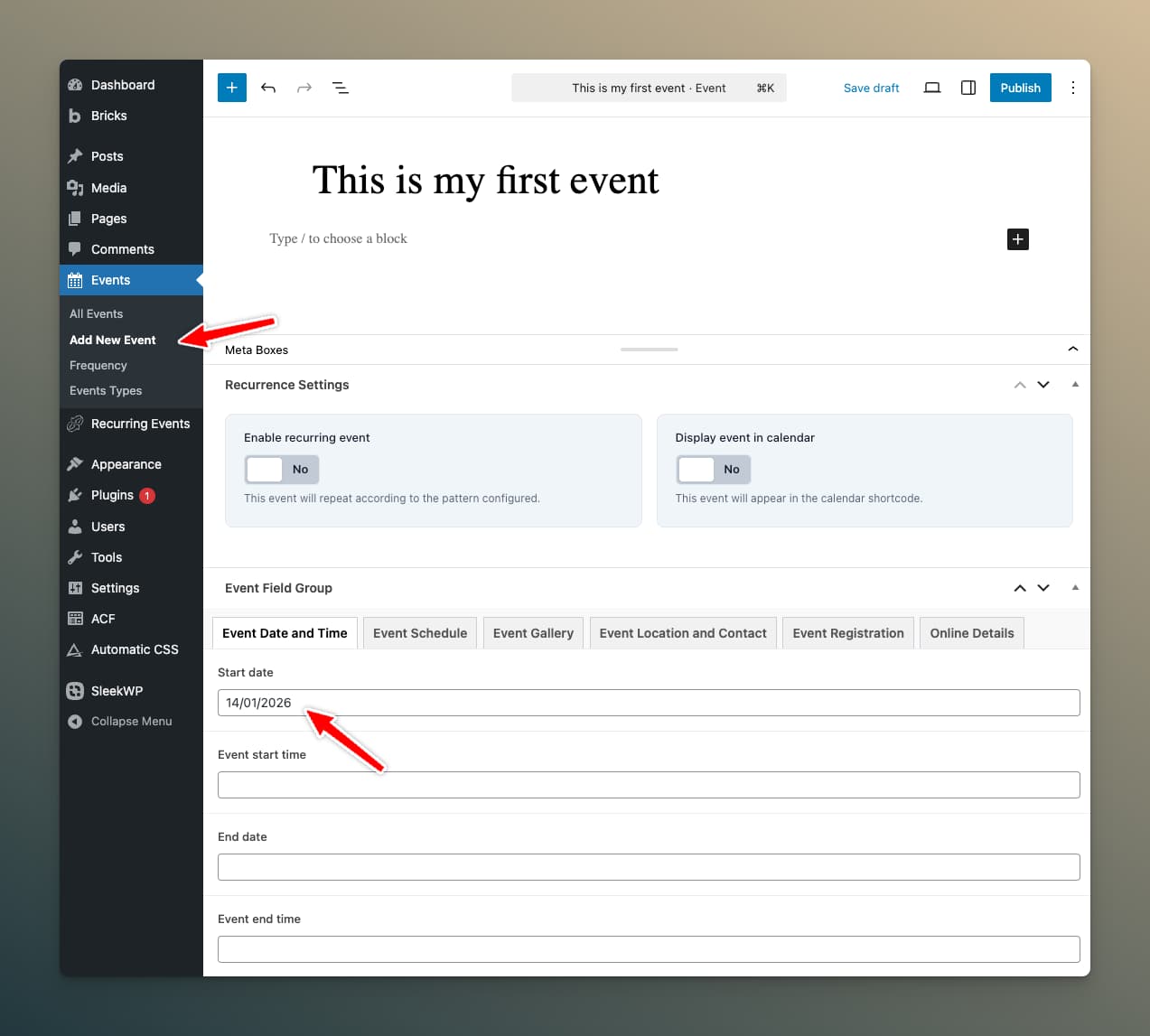Click inside the Start date field
This screenshot has width=1150, height=1036.
point(649,703)
